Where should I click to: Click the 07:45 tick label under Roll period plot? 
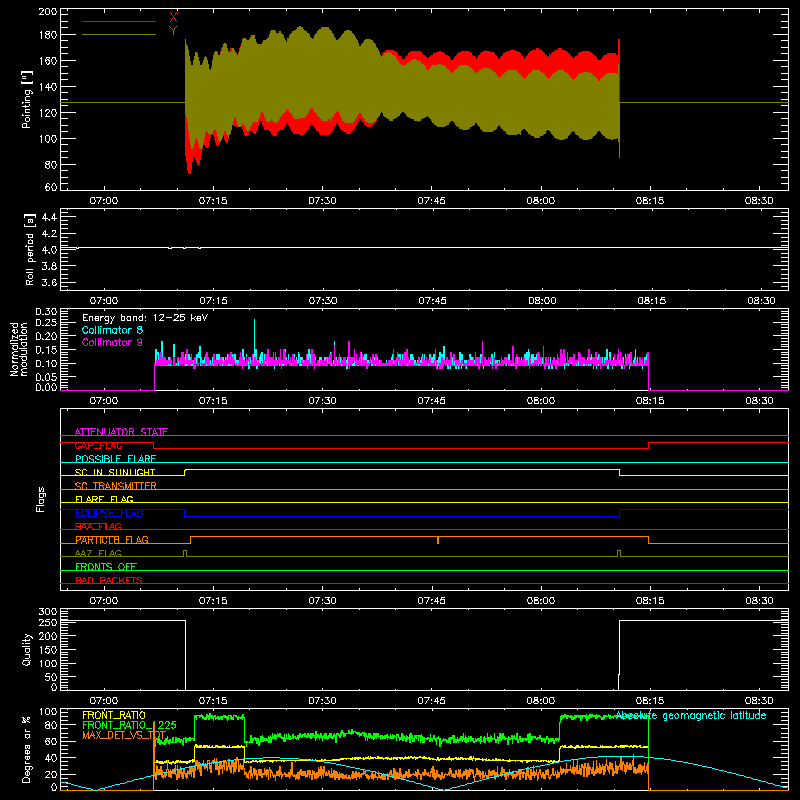click(x=432, y=301)
